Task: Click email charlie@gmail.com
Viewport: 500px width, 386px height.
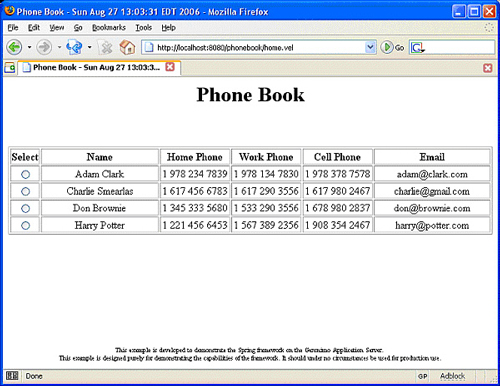Action: pos(432,191)
